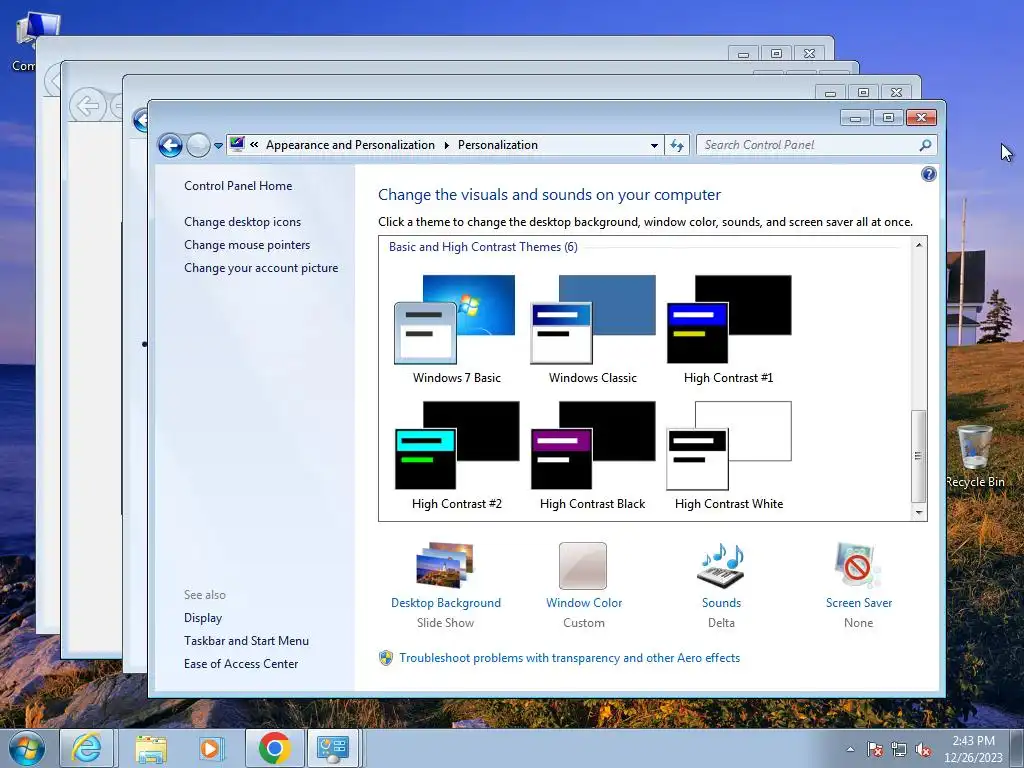The image size is (1024, 768).
Task: Open recent pages dropdown beside forward button
Action: 218,146
